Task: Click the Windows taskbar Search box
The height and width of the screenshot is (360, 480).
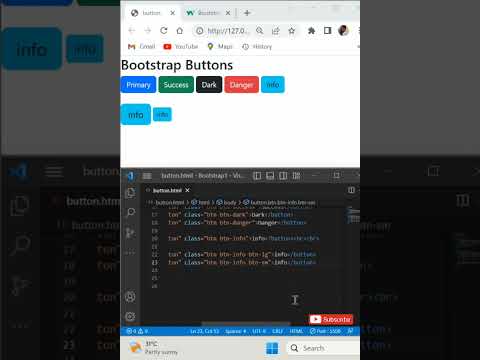Action: [x=323, y=348]
